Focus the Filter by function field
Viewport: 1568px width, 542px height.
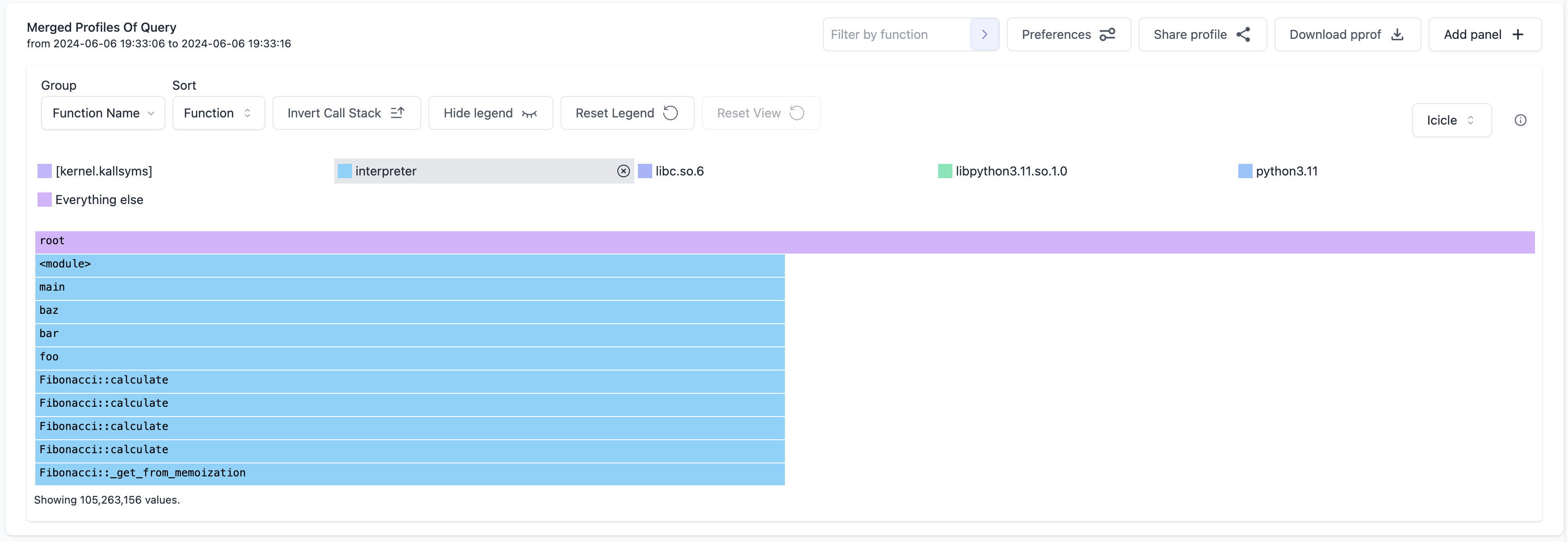(896, 35)
